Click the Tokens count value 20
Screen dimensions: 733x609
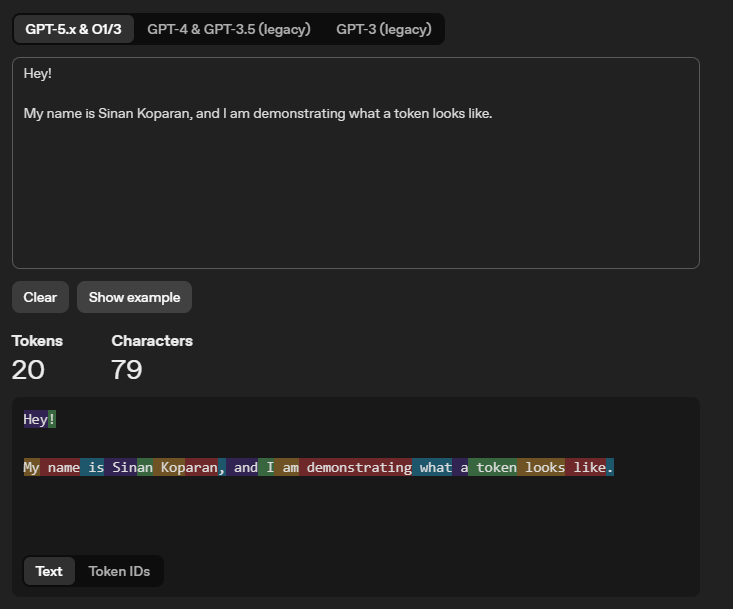28,370
